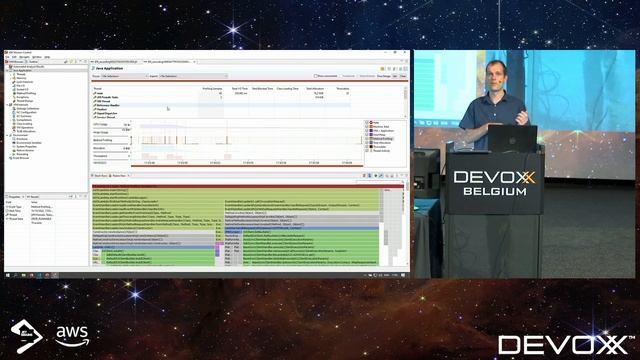This screenshot has height=360, width=640.
Task: Collapse the Java Application tree node
Action: pos(7,70)
